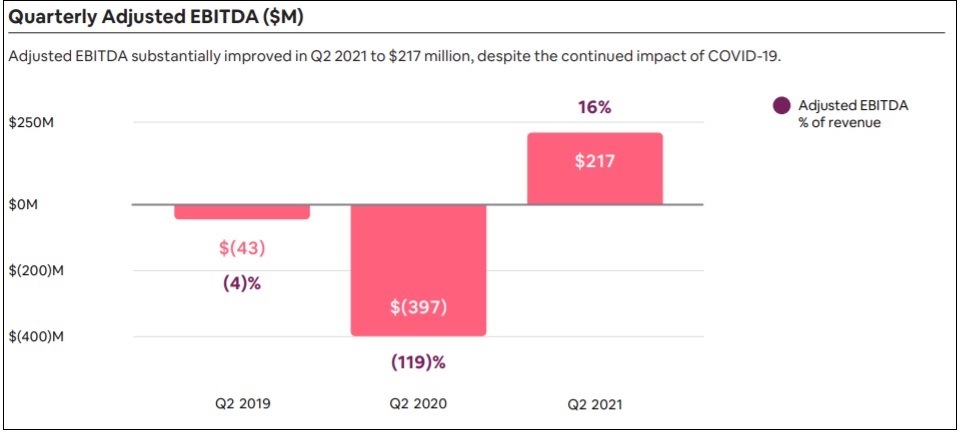Screen dimensions: 961x433
Task: Click the Adjusted EBITDA % of revenue legend text
Action: (853, 113)
